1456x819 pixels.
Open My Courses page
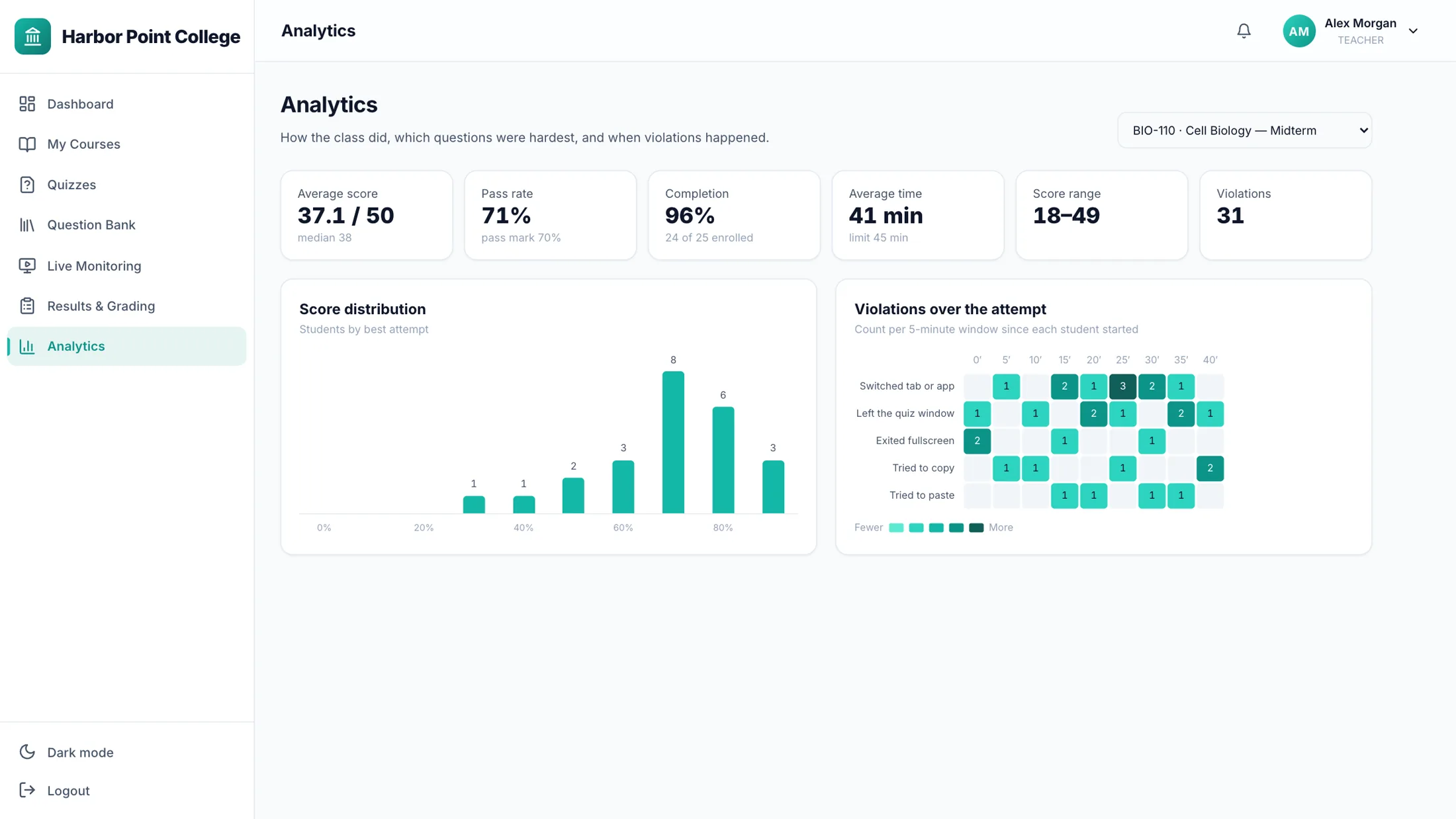[x=127, y=144]
